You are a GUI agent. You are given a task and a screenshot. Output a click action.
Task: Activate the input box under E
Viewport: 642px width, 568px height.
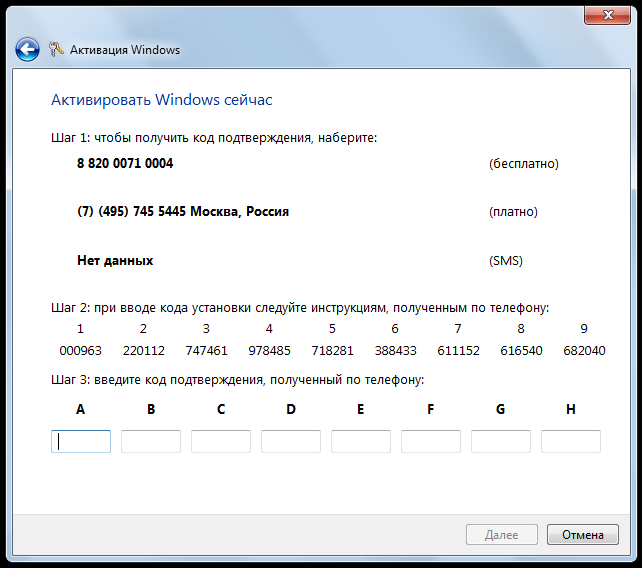click(x=361, y=441)
